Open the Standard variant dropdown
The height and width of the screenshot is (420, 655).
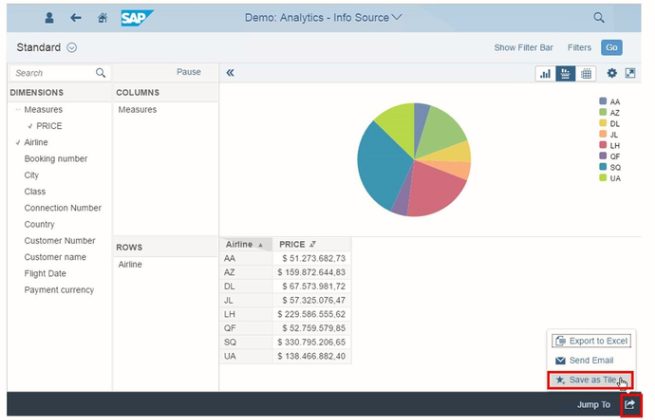point(72,48)
